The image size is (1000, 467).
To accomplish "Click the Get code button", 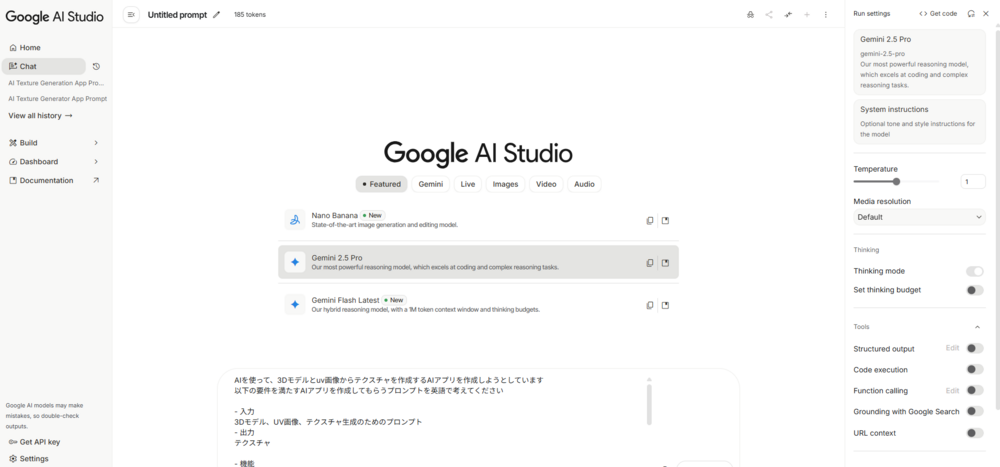I will [938, 13].
